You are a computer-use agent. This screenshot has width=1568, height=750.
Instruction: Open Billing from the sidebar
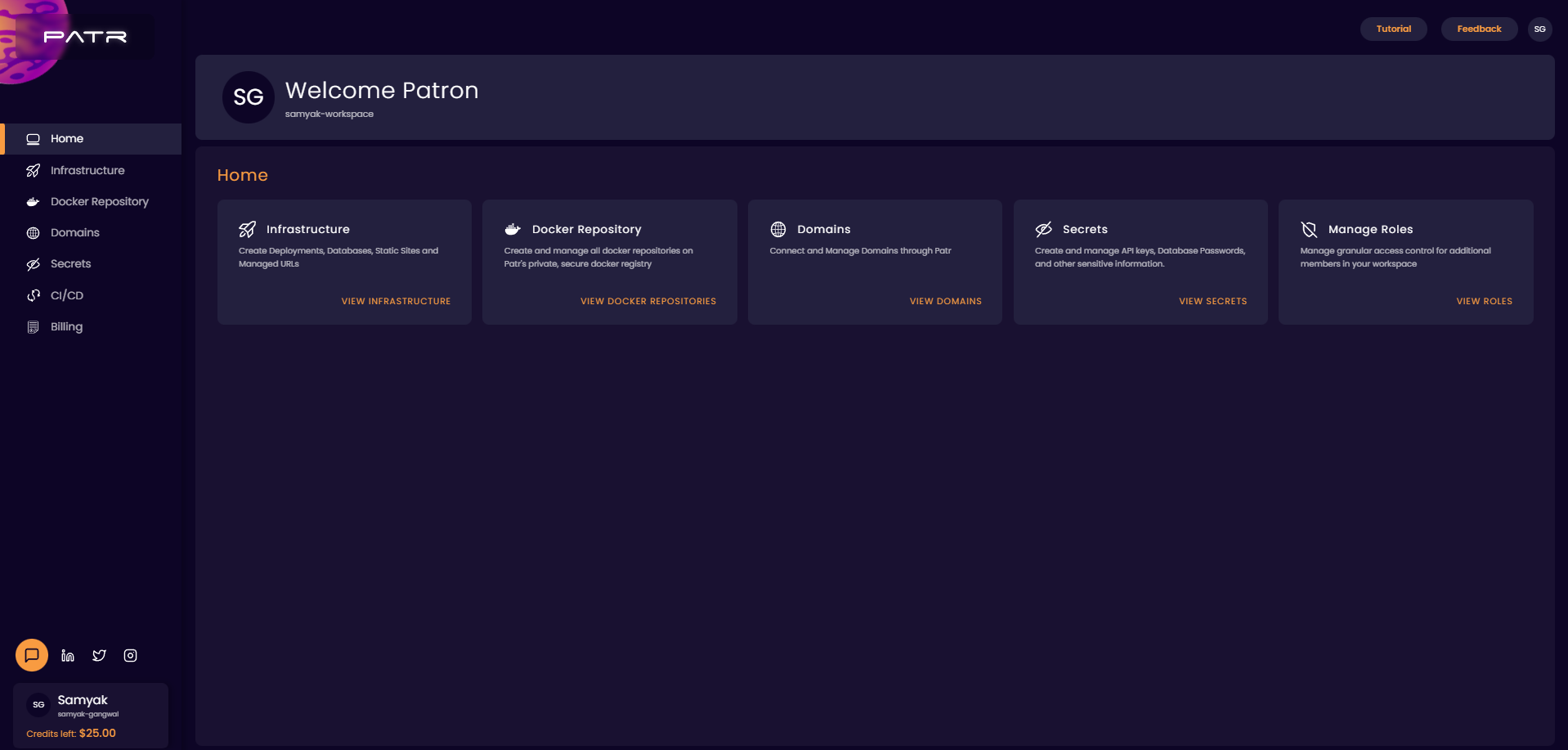pyautogui.click(x=66, y=326)
